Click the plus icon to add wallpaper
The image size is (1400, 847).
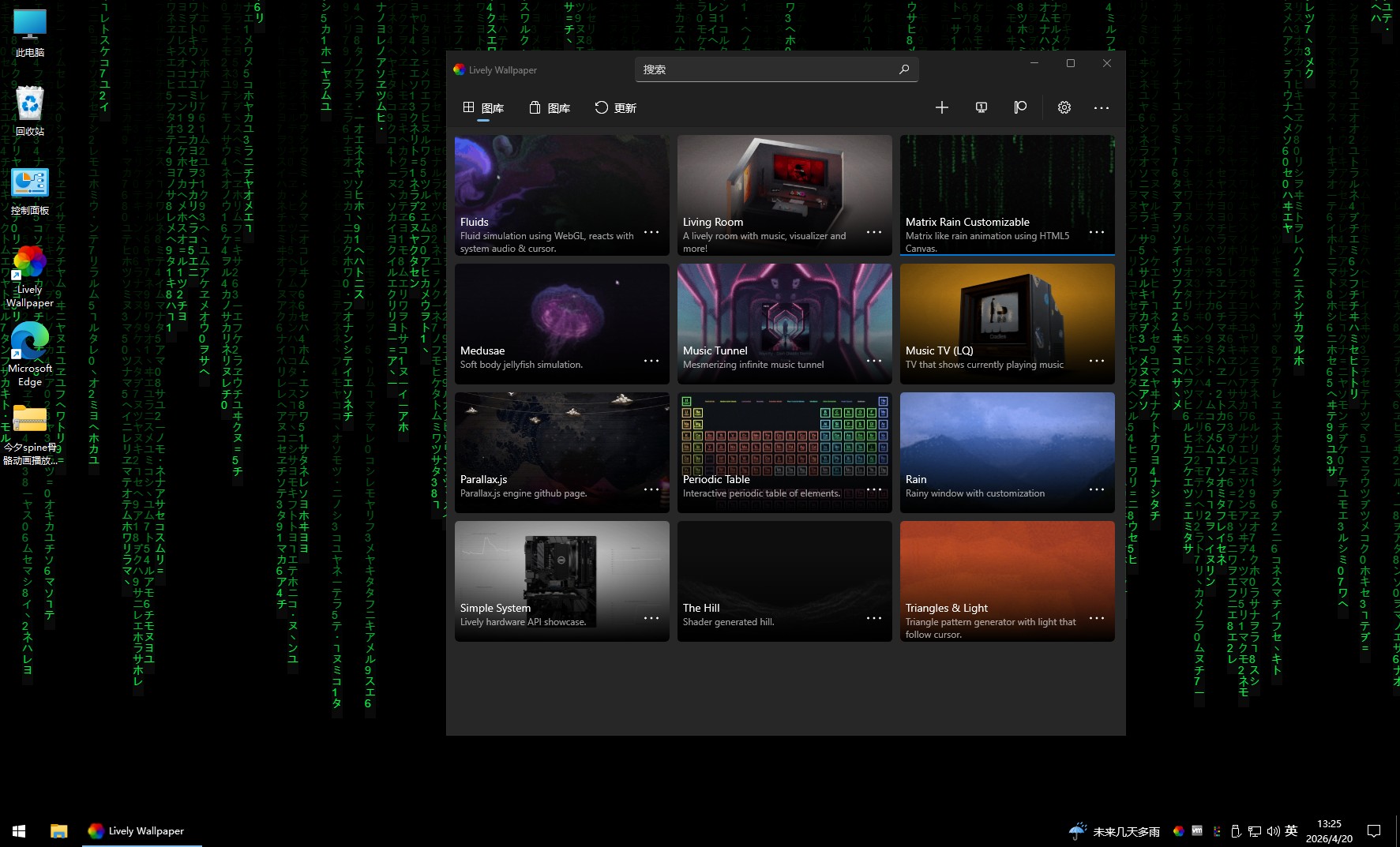click(x=941, y=107)
